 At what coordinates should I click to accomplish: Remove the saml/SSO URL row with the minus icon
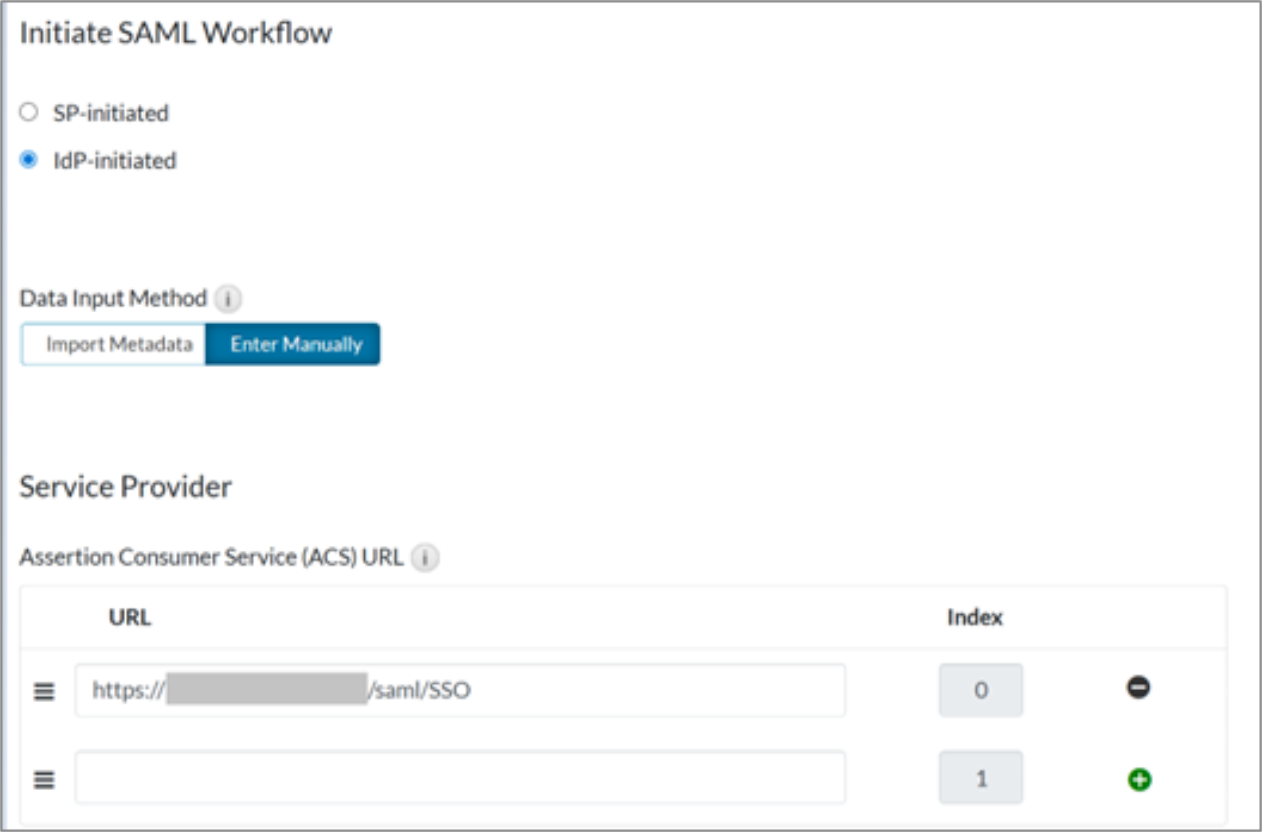pyautogui.click(x=1138, y=688)
